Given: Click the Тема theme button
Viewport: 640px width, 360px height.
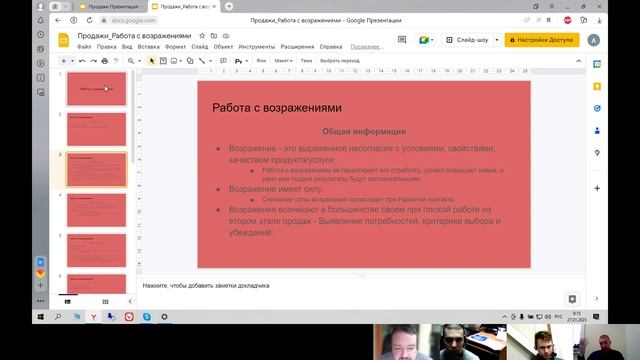Looking at the screenshot, I should coord(306,61).
